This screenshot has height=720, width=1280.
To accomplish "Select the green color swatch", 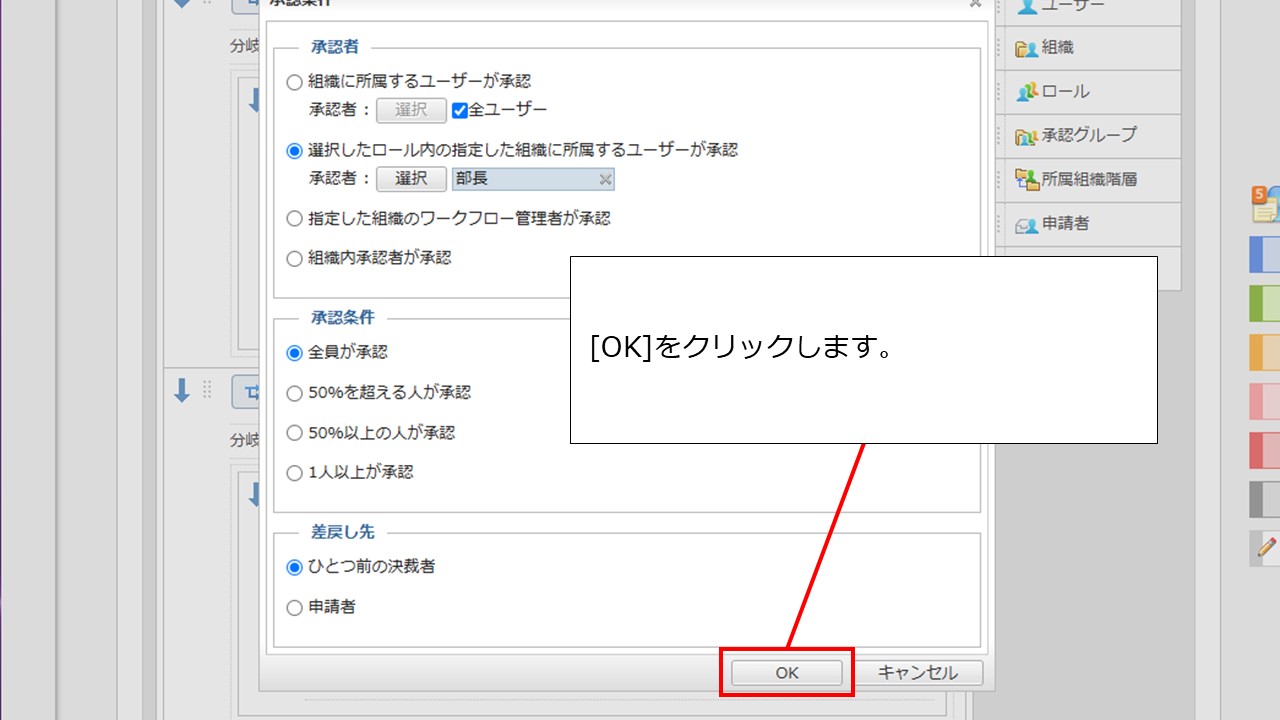I will click(x=1264, y=303).
